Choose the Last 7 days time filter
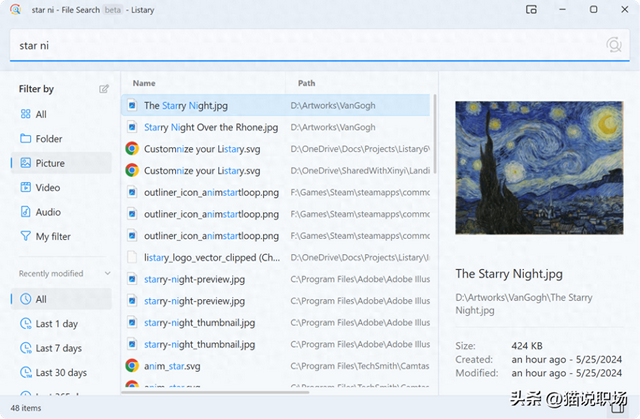This screenshot has height=419, width=640. (61, 348)
